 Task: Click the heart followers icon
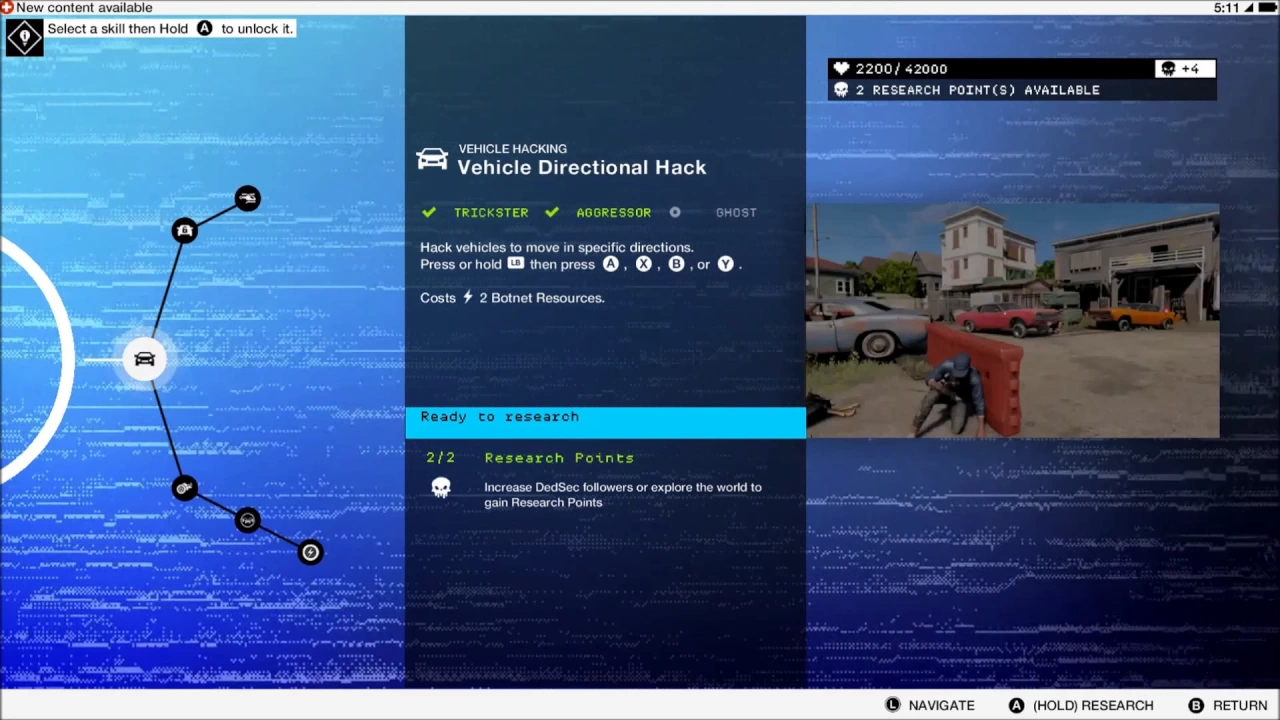coord(841,69)
